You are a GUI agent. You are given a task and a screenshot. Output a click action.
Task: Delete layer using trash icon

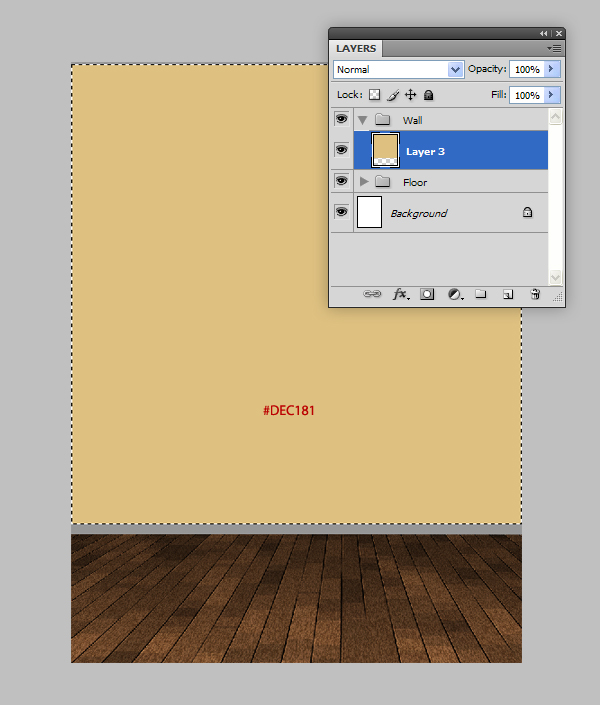pos(535,295)
